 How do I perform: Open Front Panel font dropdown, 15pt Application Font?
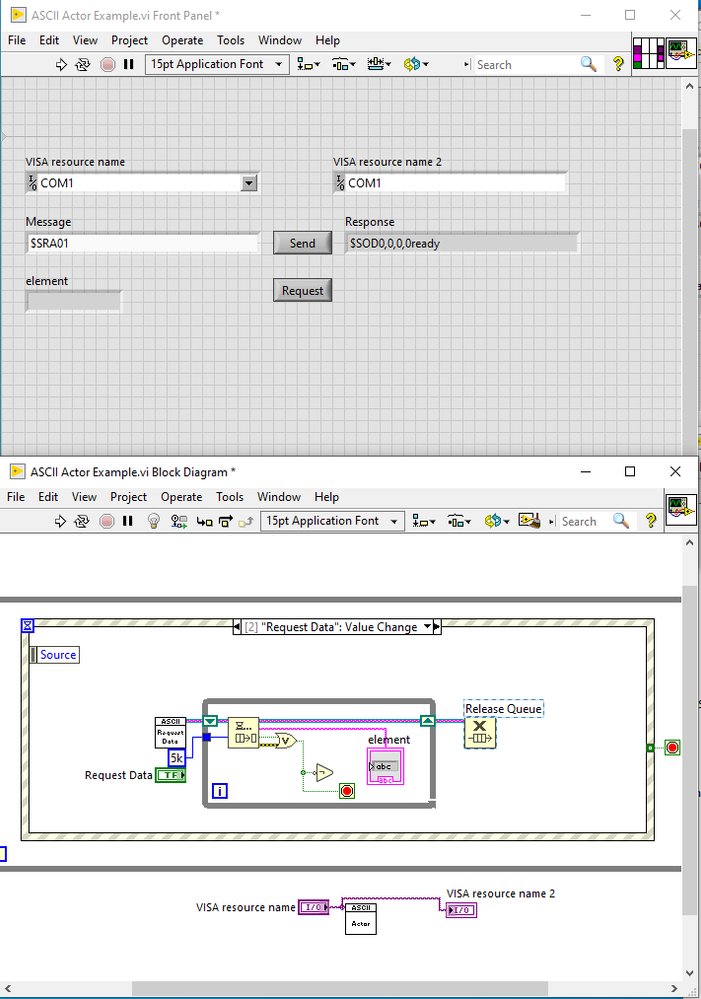click(217, 64)
